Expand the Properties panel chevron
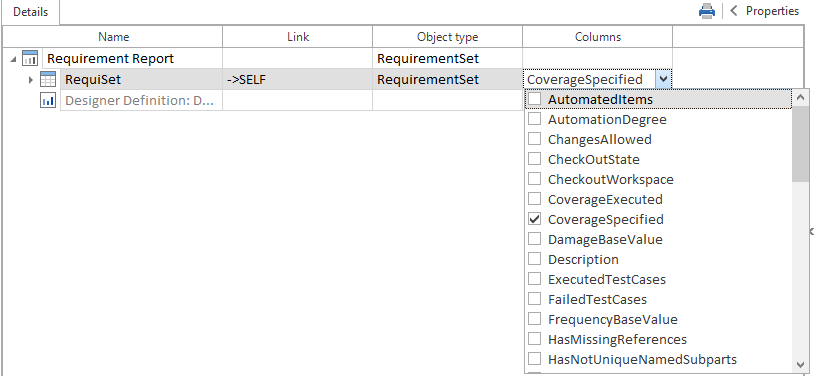817x376 pixels. pos(734,11)
